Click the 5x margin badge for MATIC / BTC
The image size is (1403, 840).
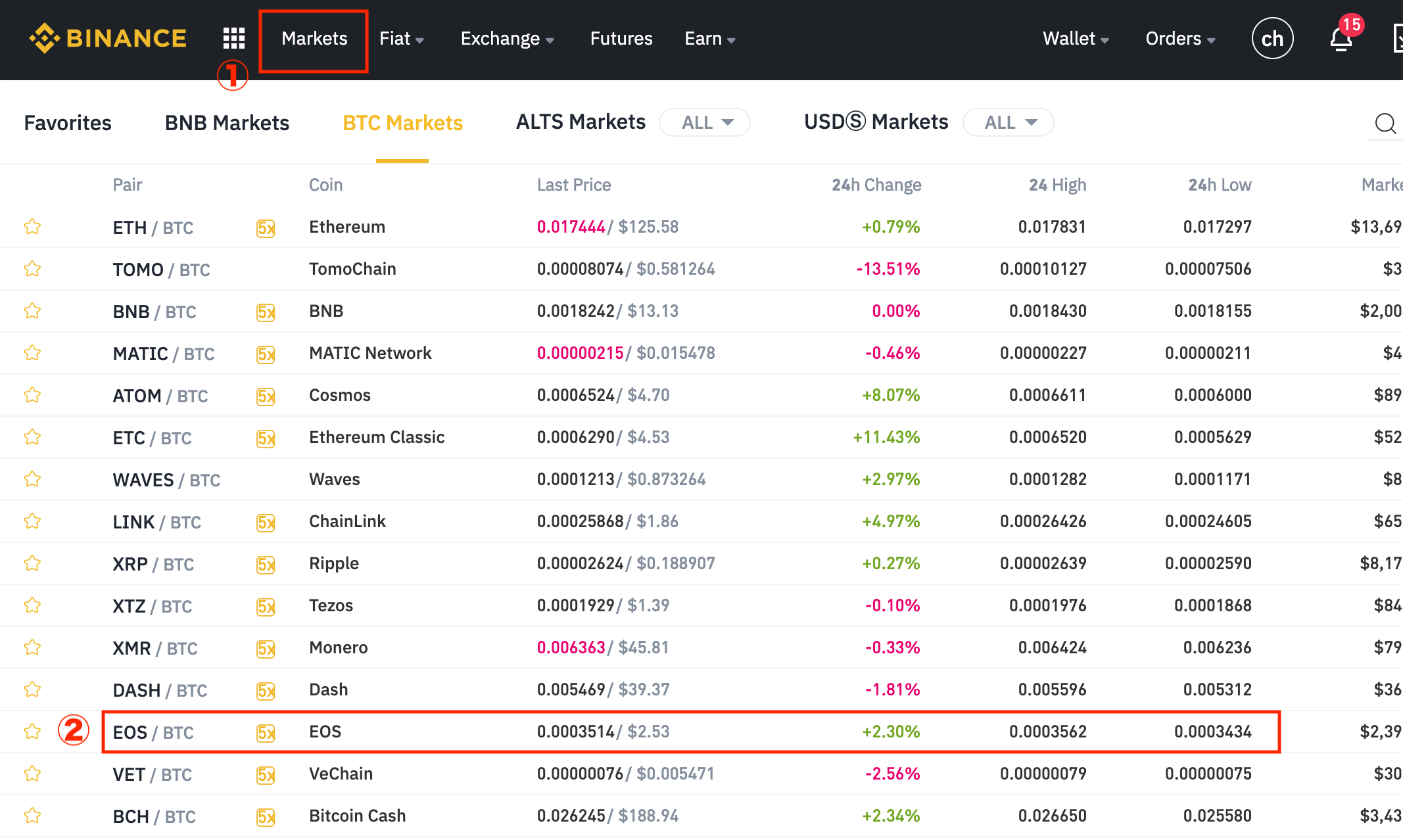266,354
